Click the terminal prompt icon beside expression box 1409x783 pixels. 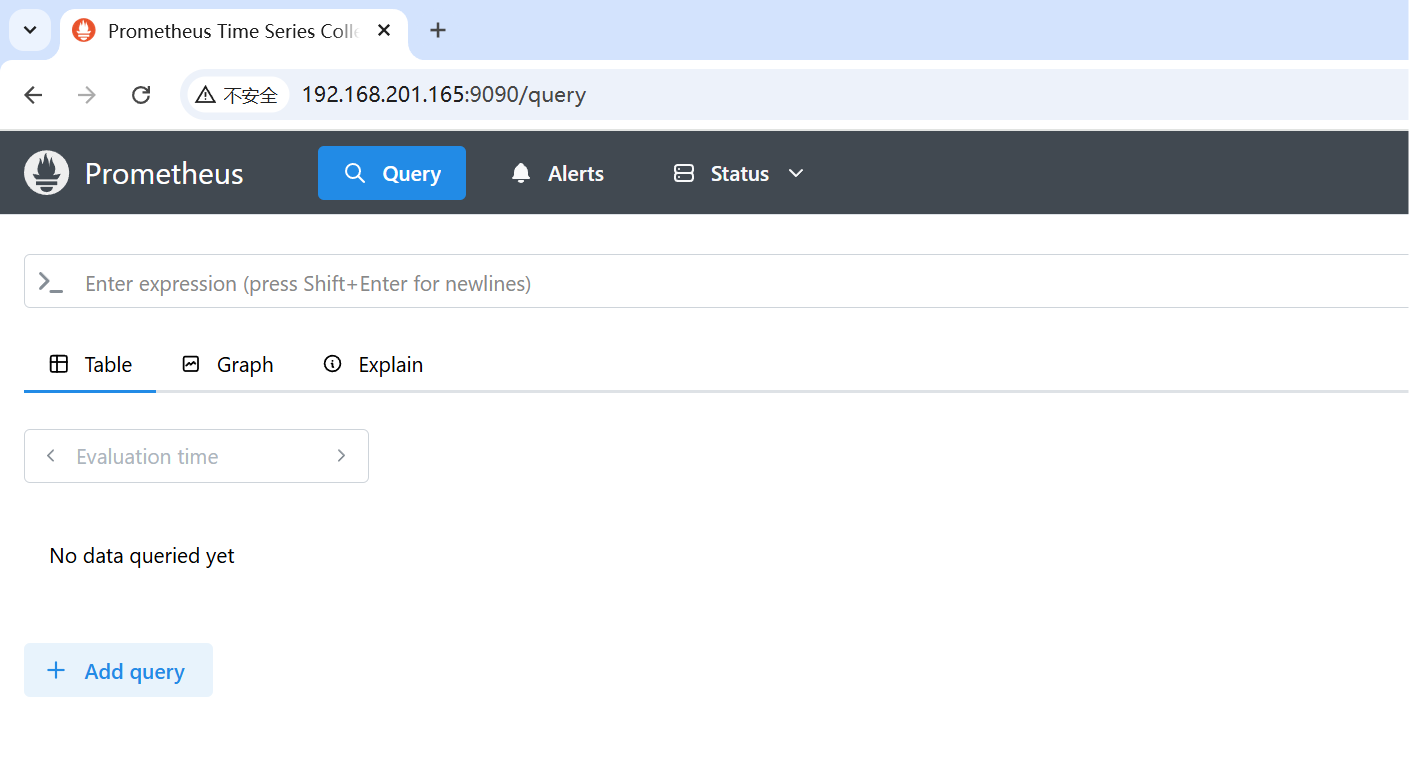[x=51, y=283]
